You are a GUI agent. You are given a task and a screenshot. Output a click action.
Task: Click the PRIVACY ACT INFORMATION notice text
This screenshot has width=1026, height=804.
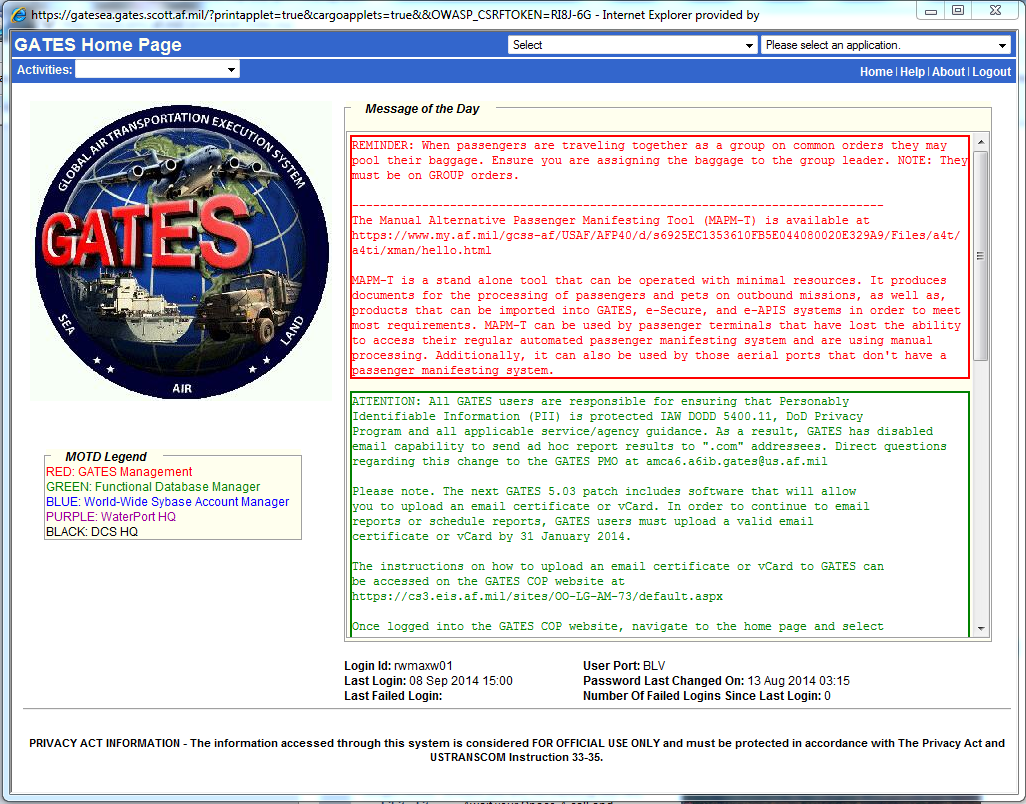coord(517,750)
